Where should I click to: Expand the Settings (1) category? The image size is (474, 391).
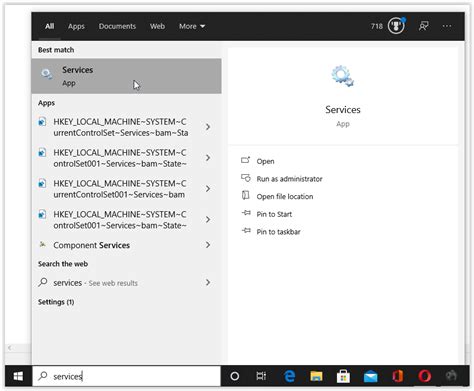pyautogui.click(x=56, y=302)
